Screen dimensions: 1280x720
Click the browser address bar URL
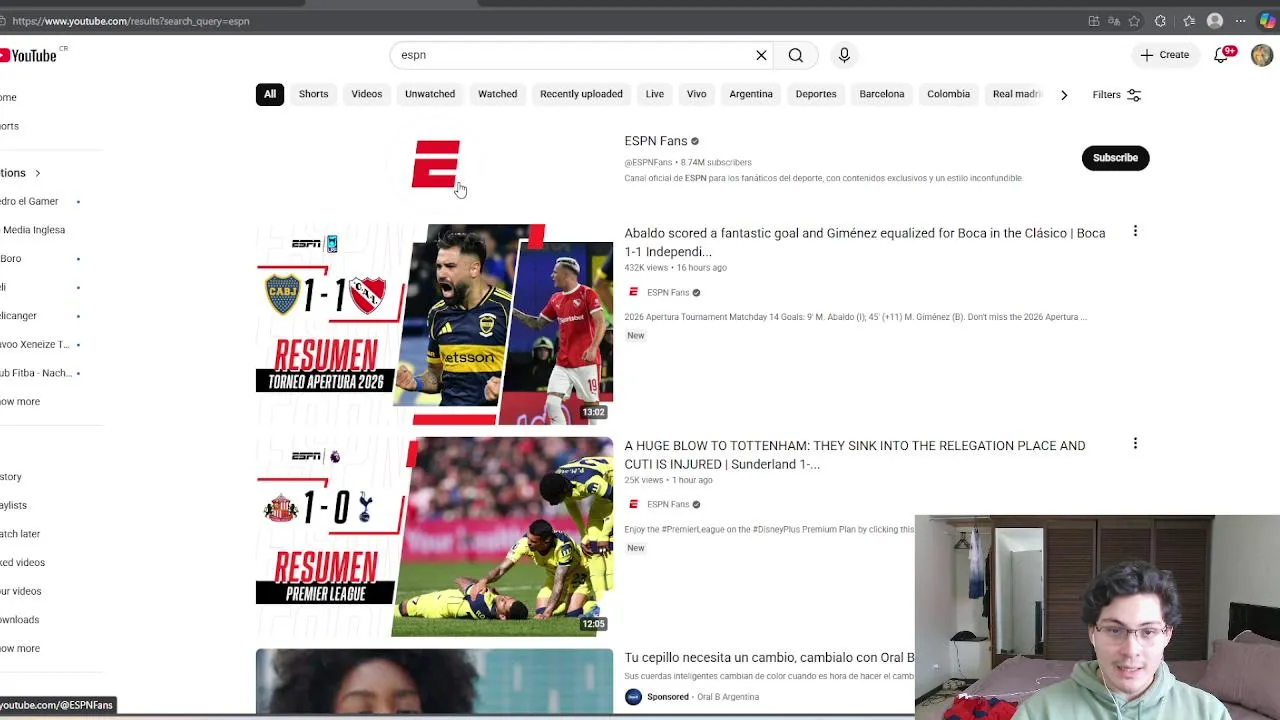coord(131,21)
